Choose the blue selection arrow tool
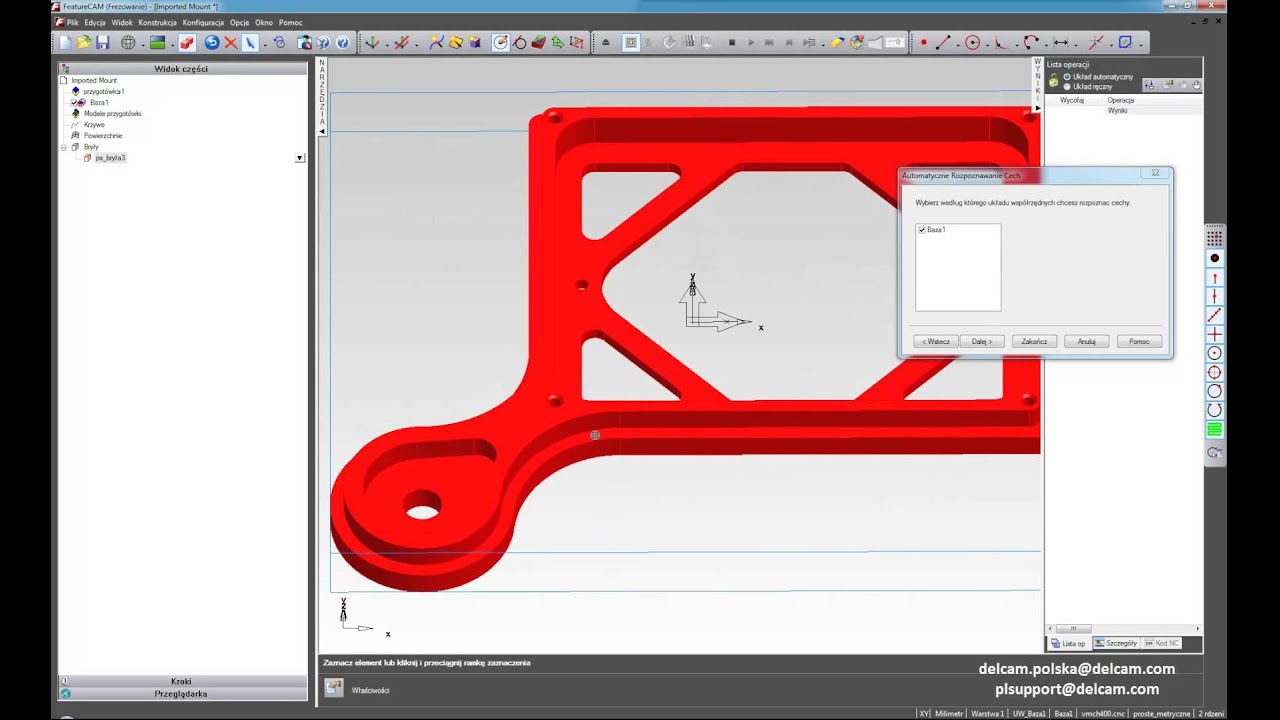 pos(250,43)
